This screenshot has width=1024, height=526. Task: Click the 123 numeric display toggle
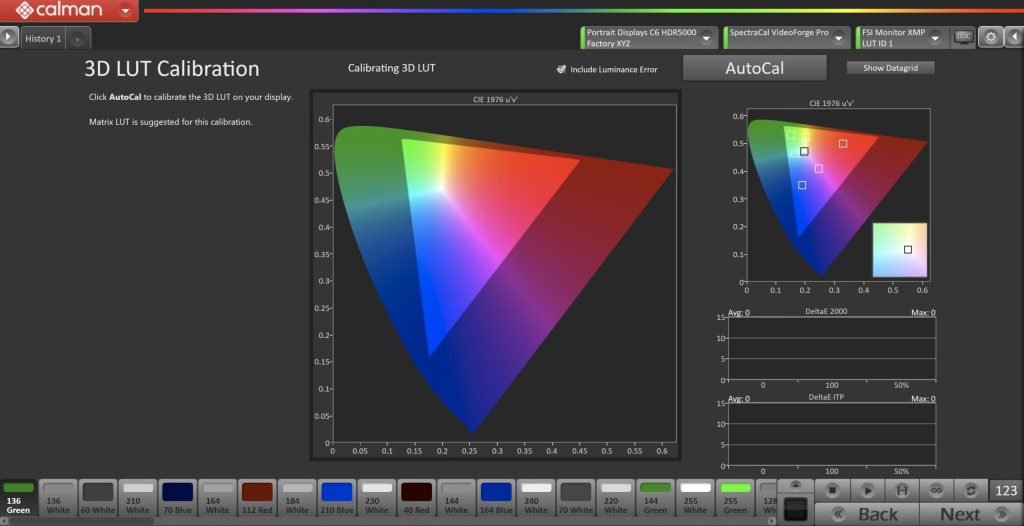click(1005, 490)
